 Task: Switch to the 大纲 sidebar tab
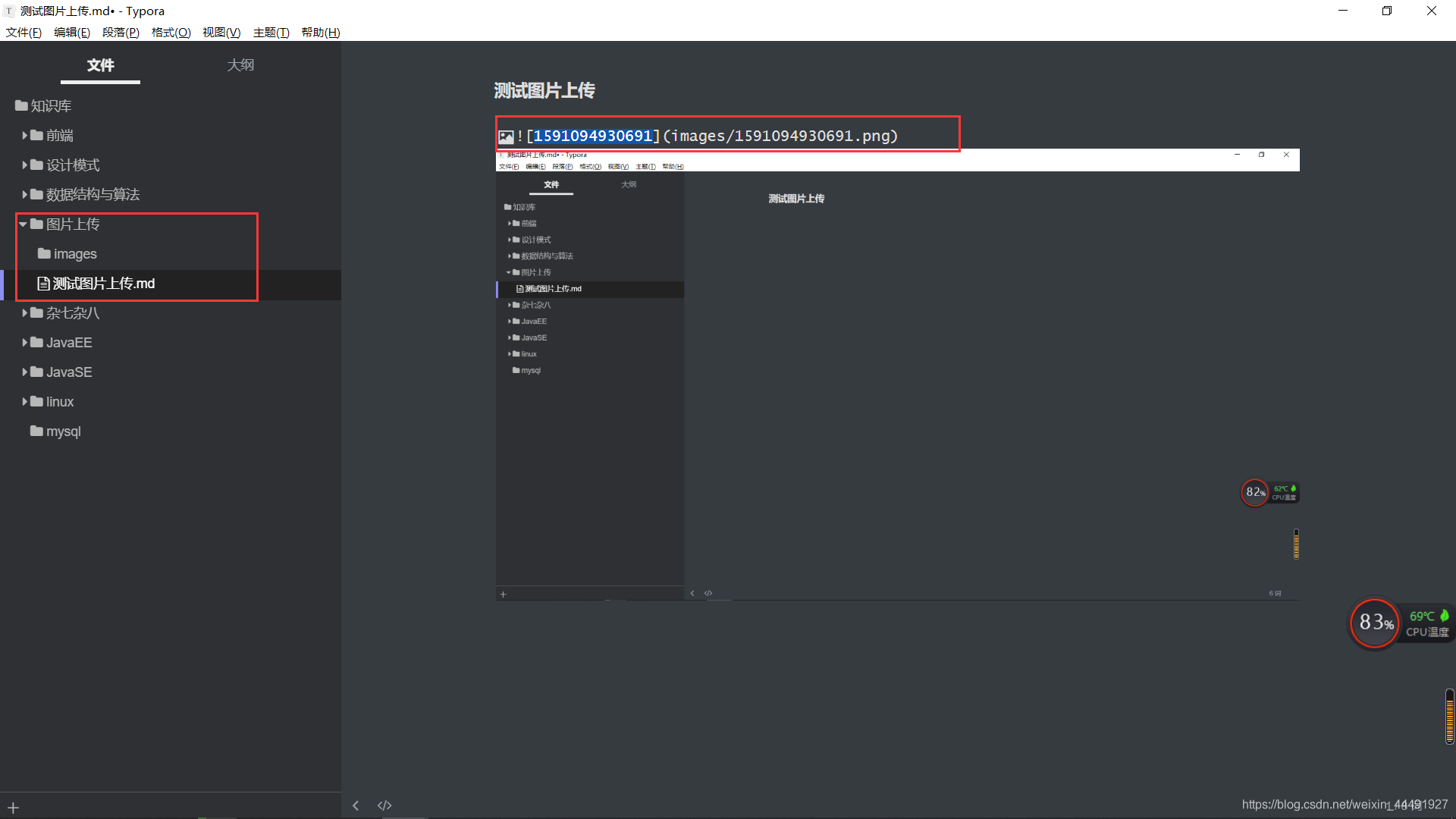[x=240, y=65]
